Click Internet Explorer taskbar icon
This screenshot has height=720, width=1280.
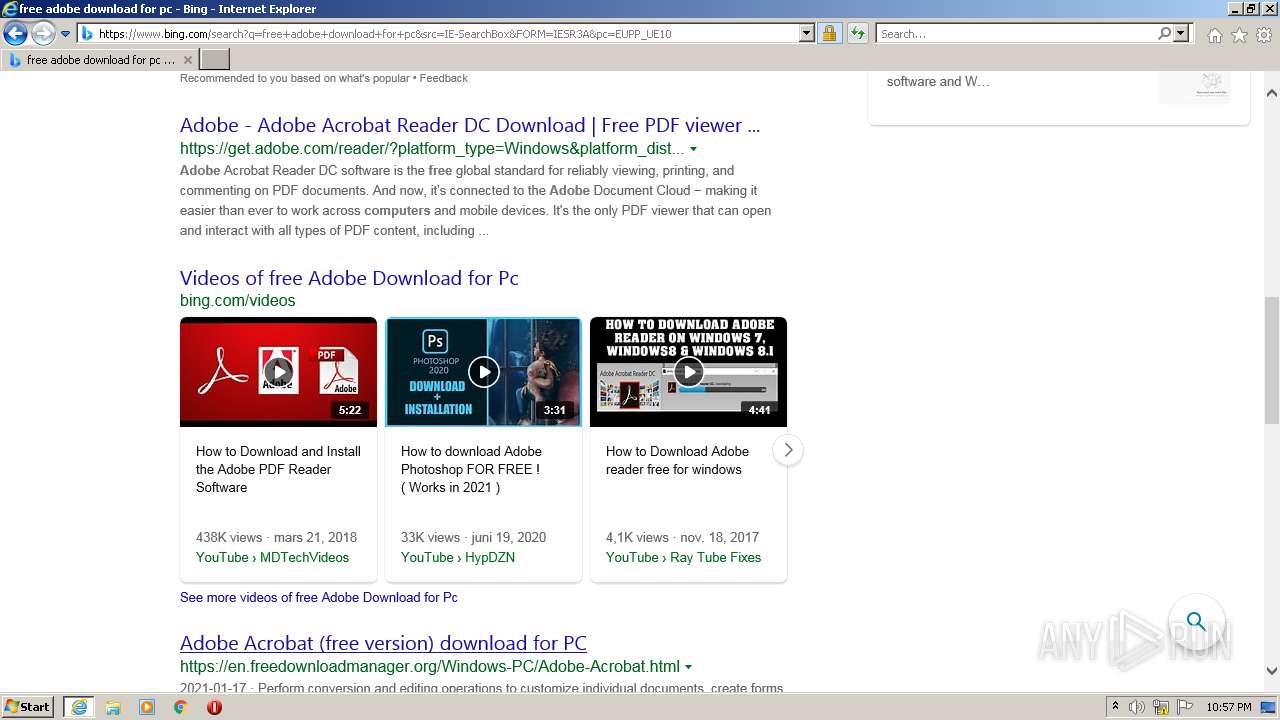click(x=79, y=707)
